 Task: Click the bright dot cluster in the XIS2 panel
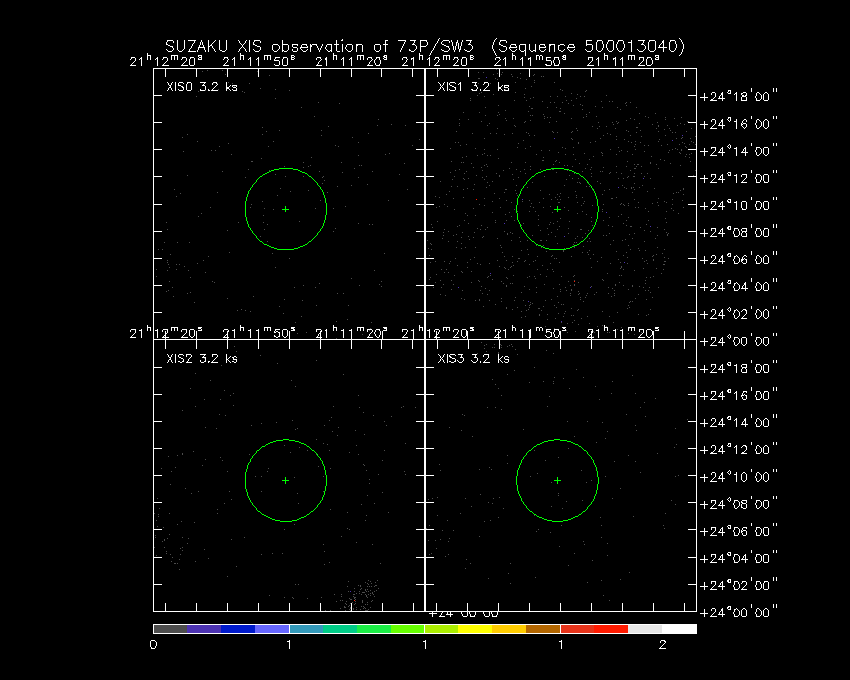click(x=360, y=595)
